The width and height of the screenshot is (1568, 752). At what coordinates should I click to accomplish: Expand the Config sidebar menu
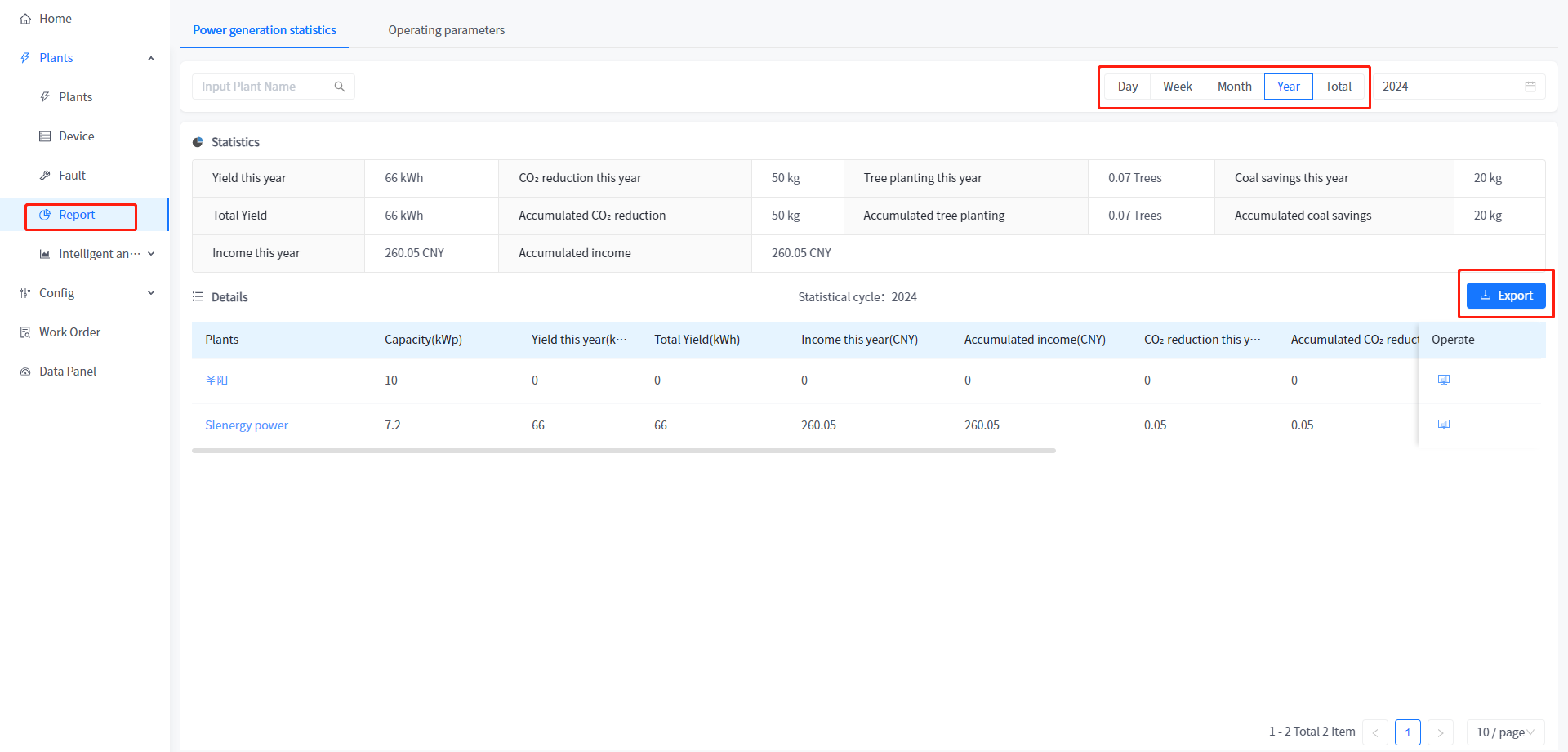click(151, 293)
